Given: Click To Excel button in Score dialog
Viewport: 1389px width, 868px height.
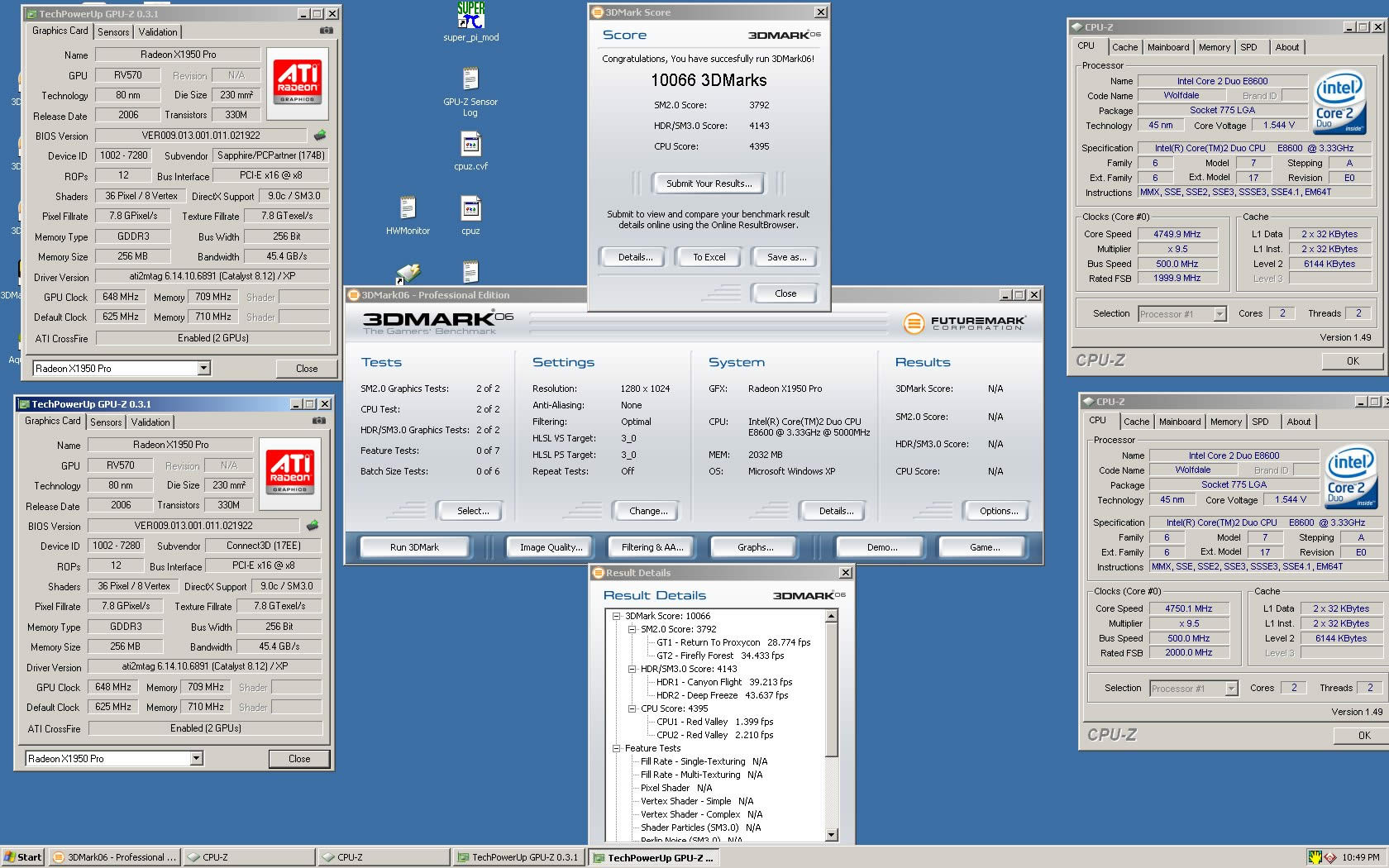Looking at the screenshot, I should [x=709, y=257].
